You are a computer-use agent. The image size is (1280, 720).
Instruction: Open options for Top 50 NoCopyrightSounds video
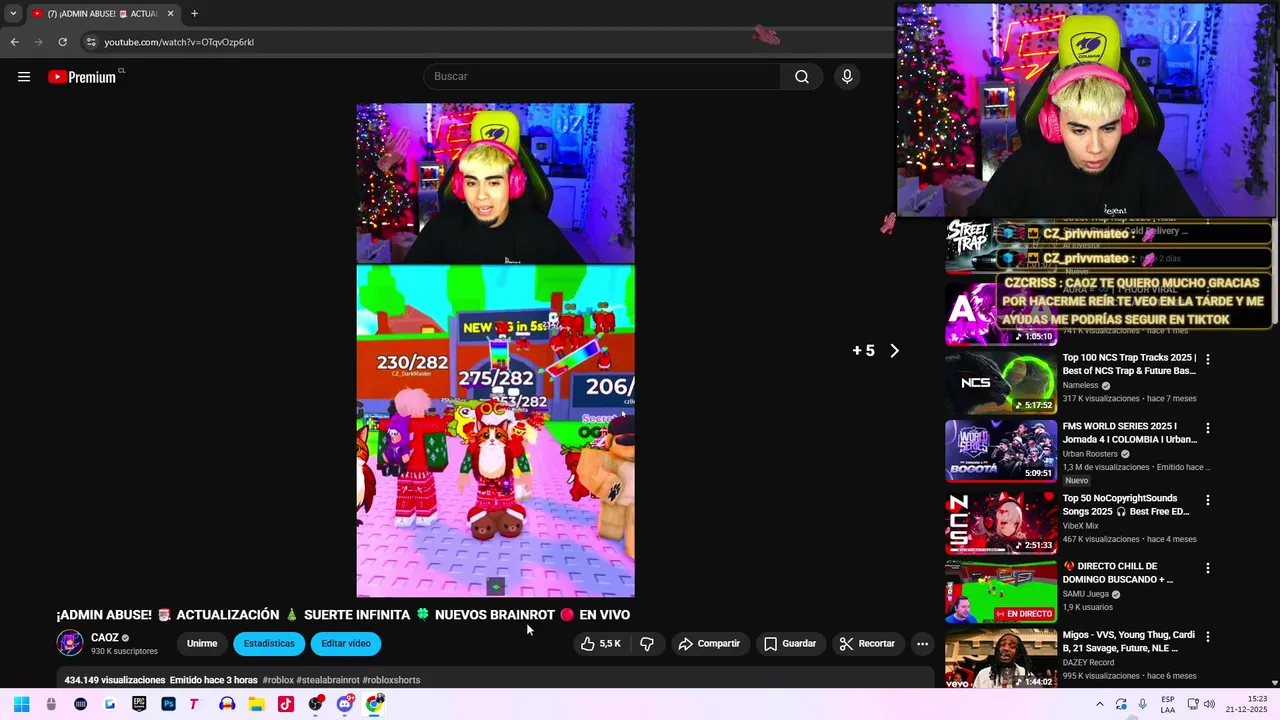pyautogui.click(x=1207, y=500)
